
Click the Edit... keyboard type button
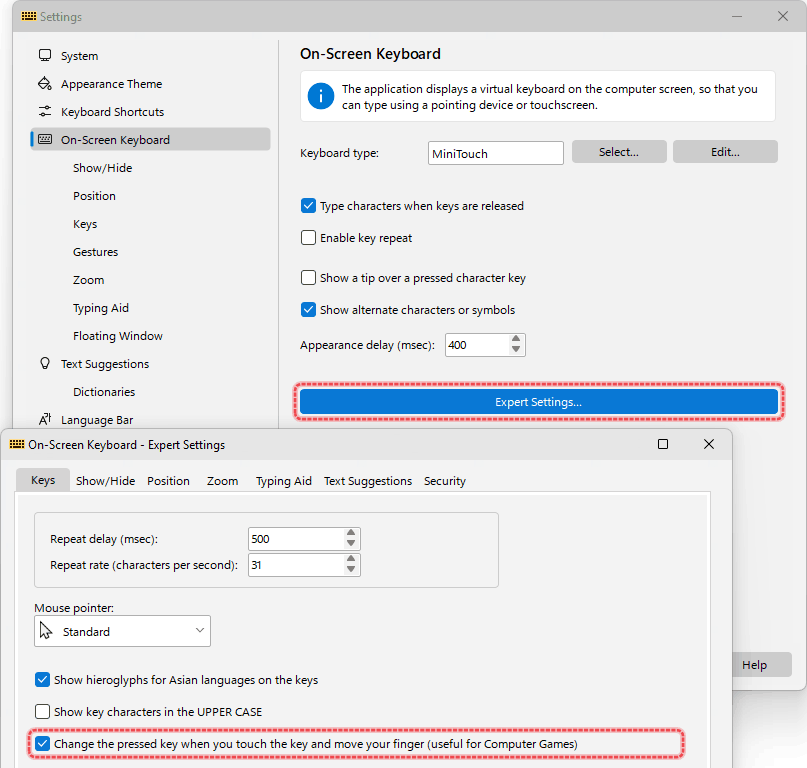tap(725, 152)
